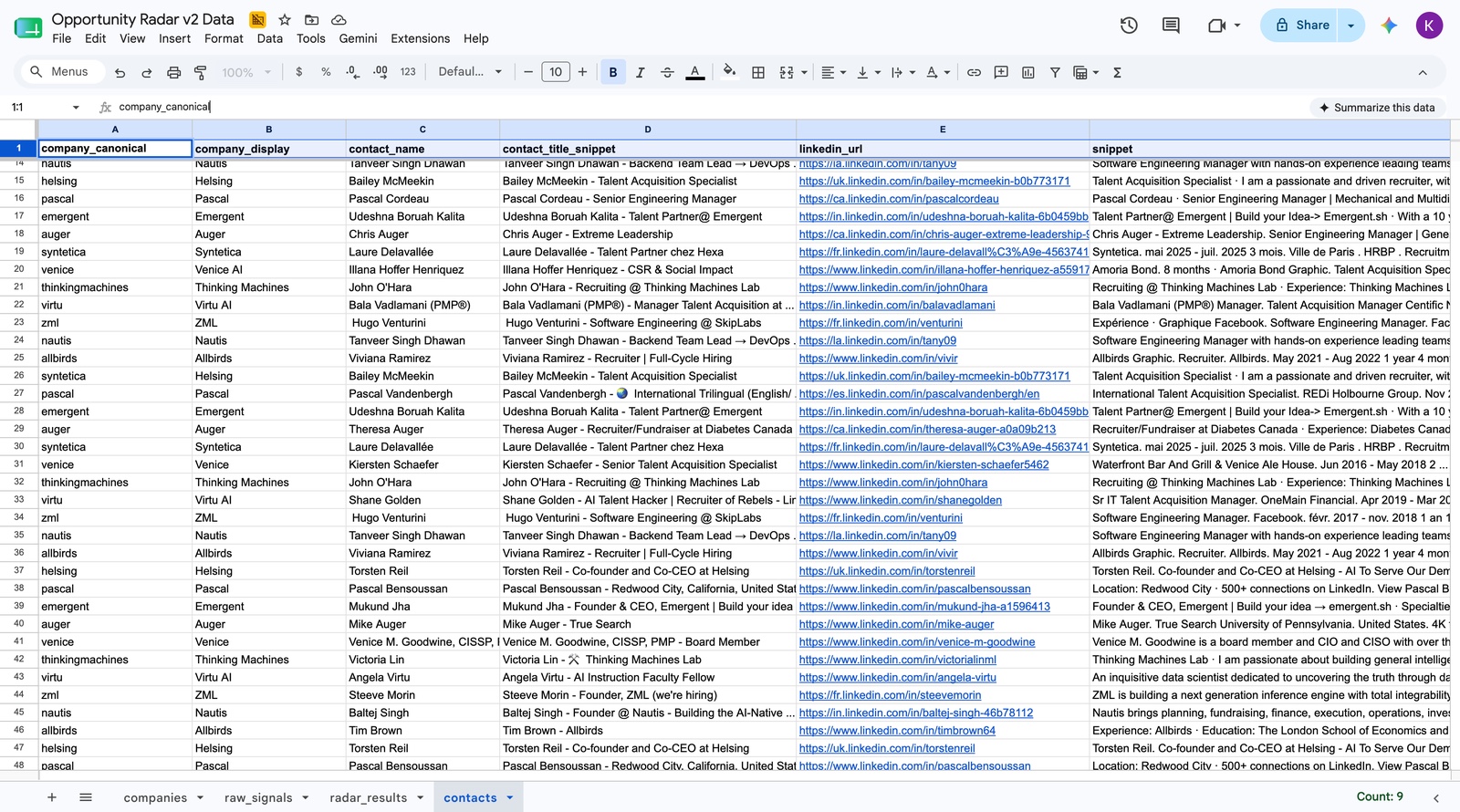Create a filter icon
The width and height of the screenshot is (1460, 812).
pos(1055,72)
